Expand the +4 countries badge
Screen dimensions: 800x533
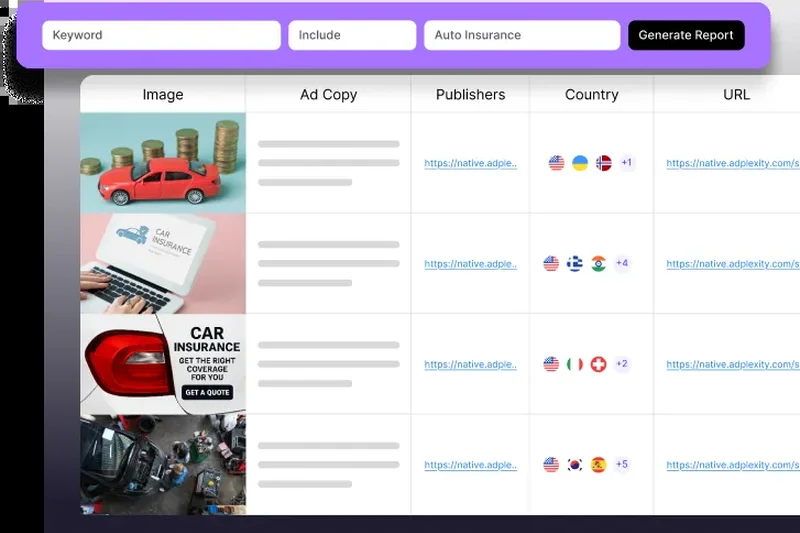[x=622, y=264]
